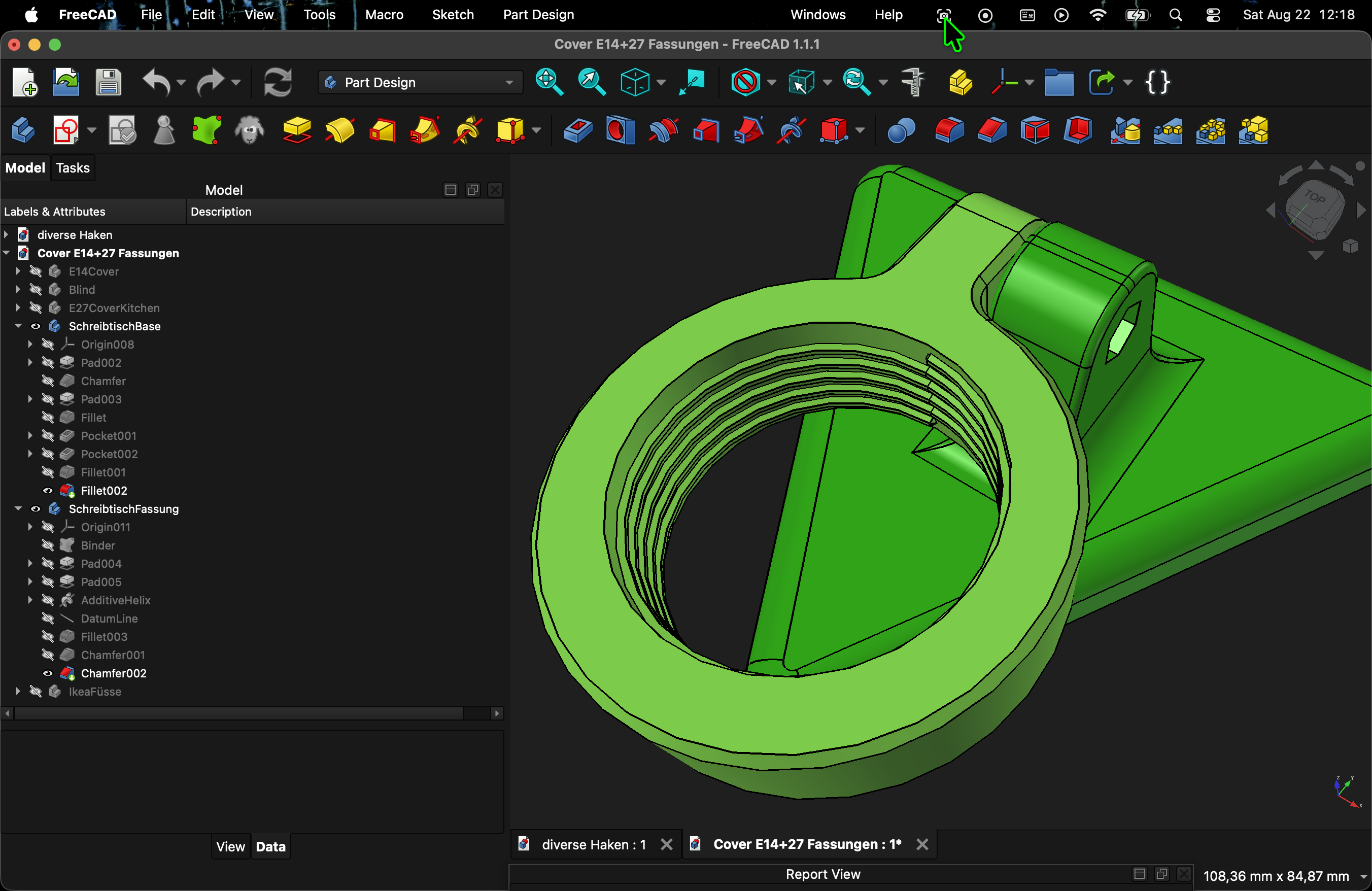The image size is (1372, 891).
Task: Apply the Chamfer tool
Action: pyautogui.click(x=991, y=130)
